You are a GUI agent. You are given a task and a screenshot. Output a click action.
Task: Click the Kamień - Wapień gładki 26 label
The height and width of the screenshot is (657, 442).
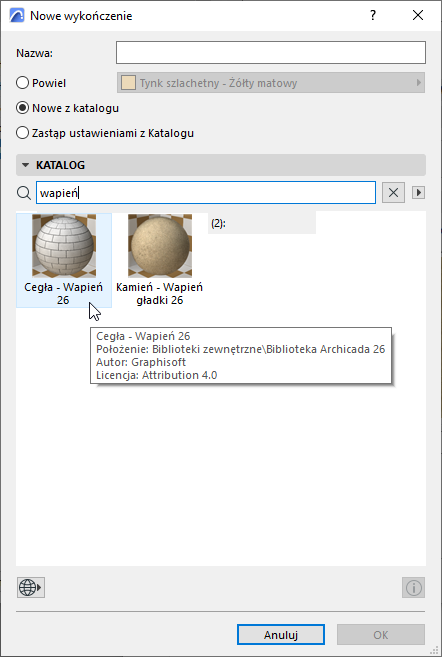[x=160, y=293]
